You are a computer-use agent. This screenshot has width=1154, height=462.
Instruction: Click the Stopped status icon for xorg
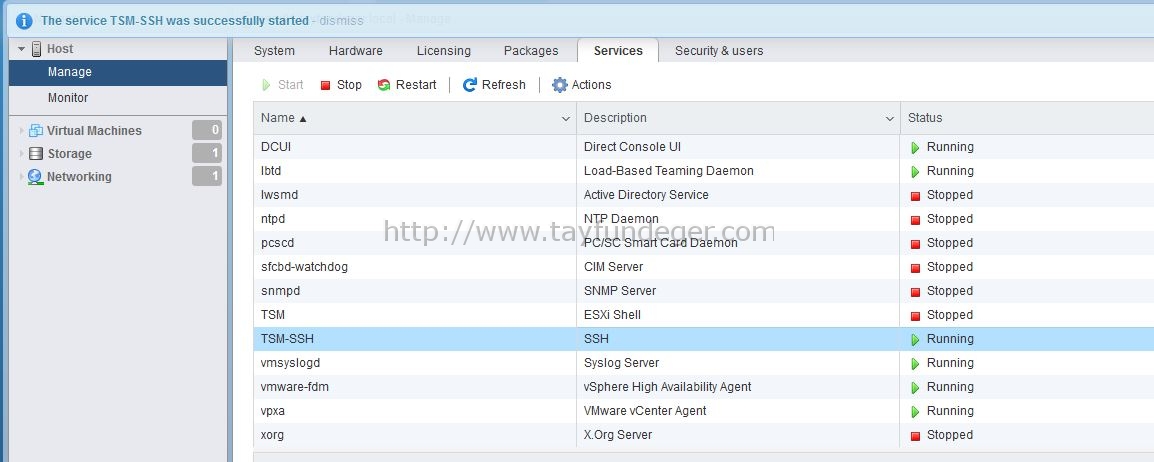tap(916, 436)
